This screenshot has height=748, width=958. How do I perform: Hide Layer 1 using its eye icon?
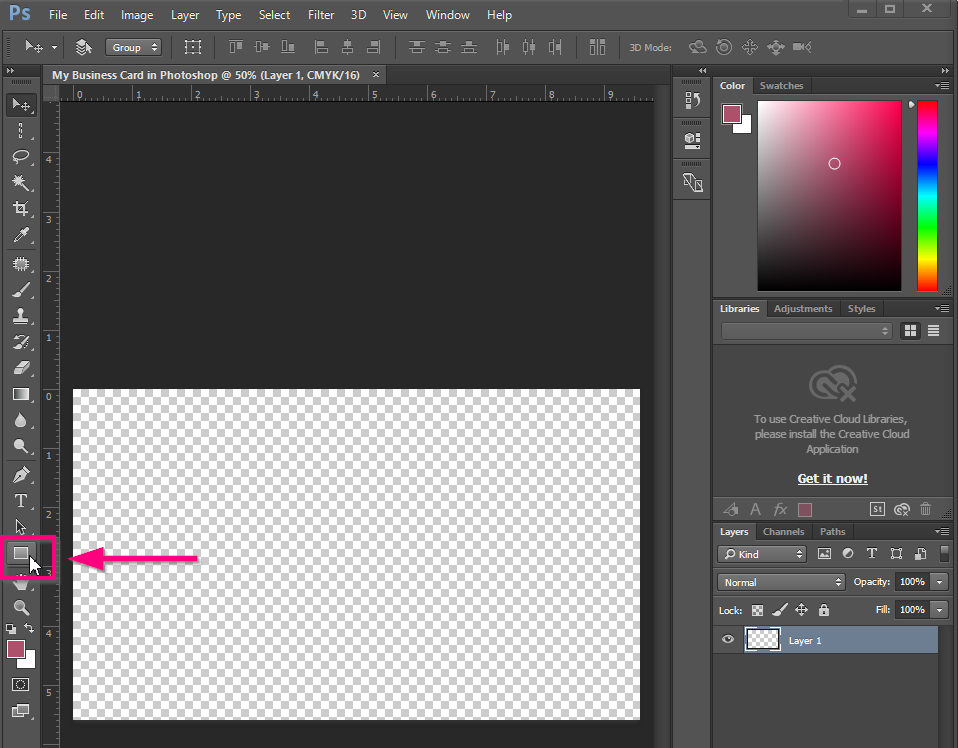(x=727, y=640)
